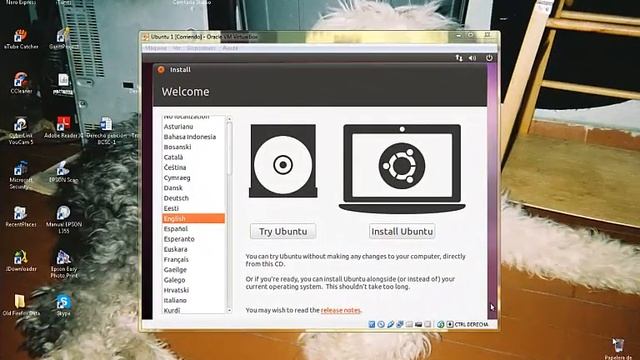Select Català language
The width and height of the screenshot is (640, 360).
point(193,157)
